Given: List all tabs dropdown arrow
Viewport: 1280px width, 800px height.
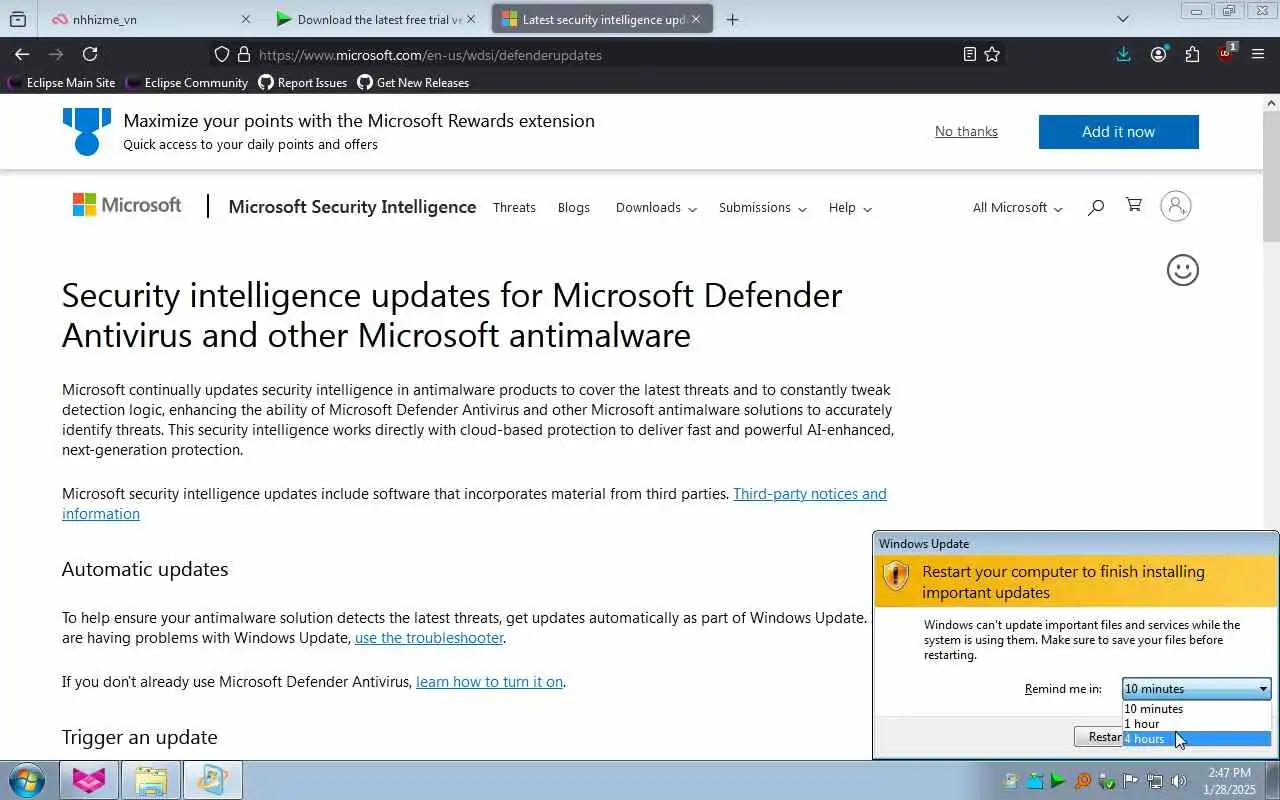Looking at the screenshot, I should [x=1123, y=19].
